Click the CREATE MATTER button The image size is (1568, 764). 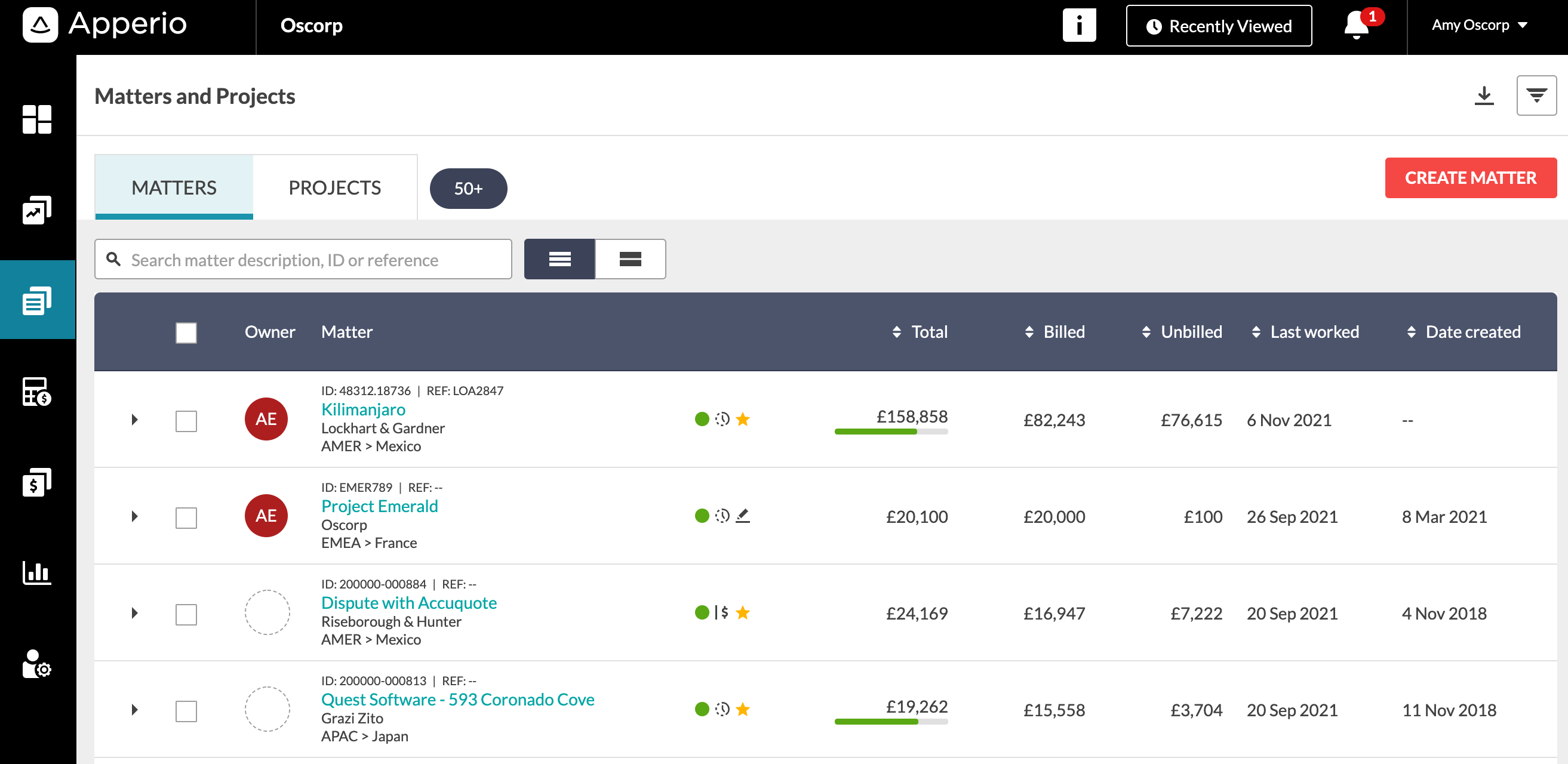tap(1471, 178)
